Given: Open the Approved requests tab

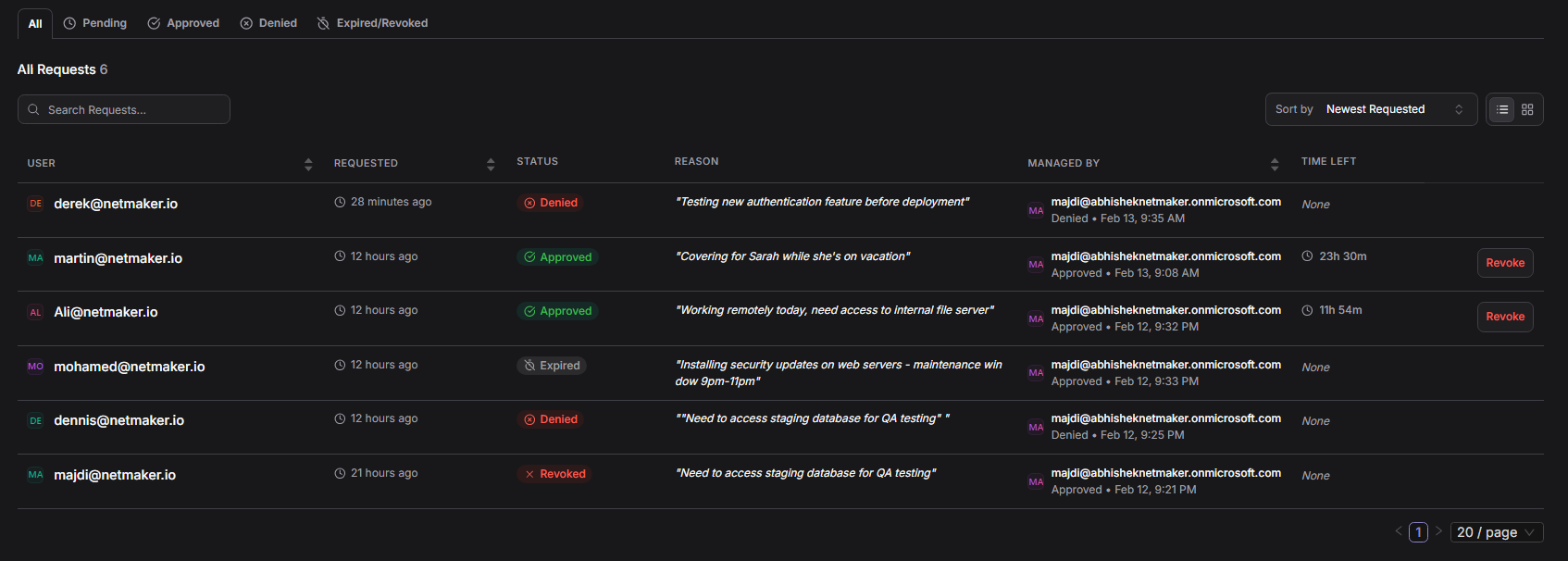Looking at the screenshot, I should coord(183,23).
